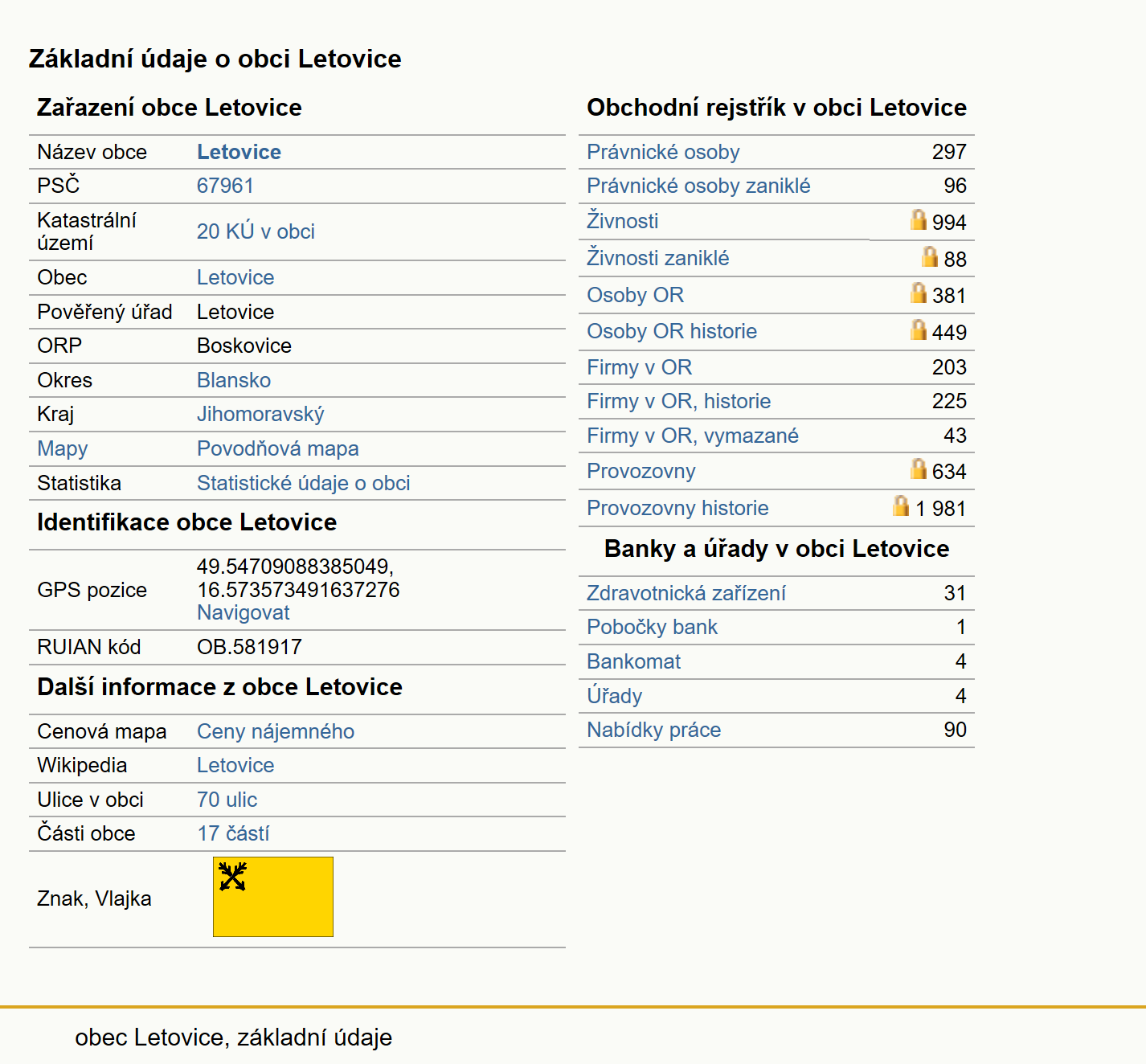Open the Ceny nájemného link
Viewport: 1146px width, 1064px height.
[276, 731]
